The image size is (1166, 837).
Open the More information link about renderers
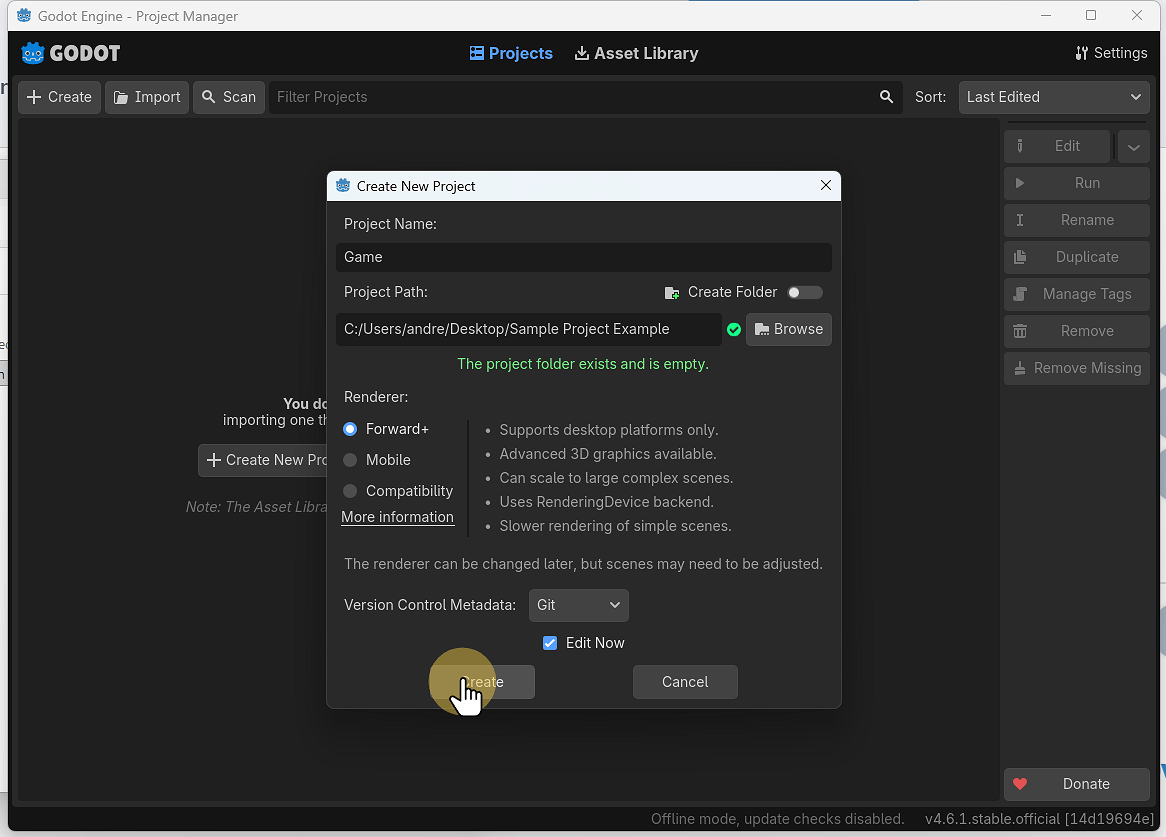[x=398, y=517]
